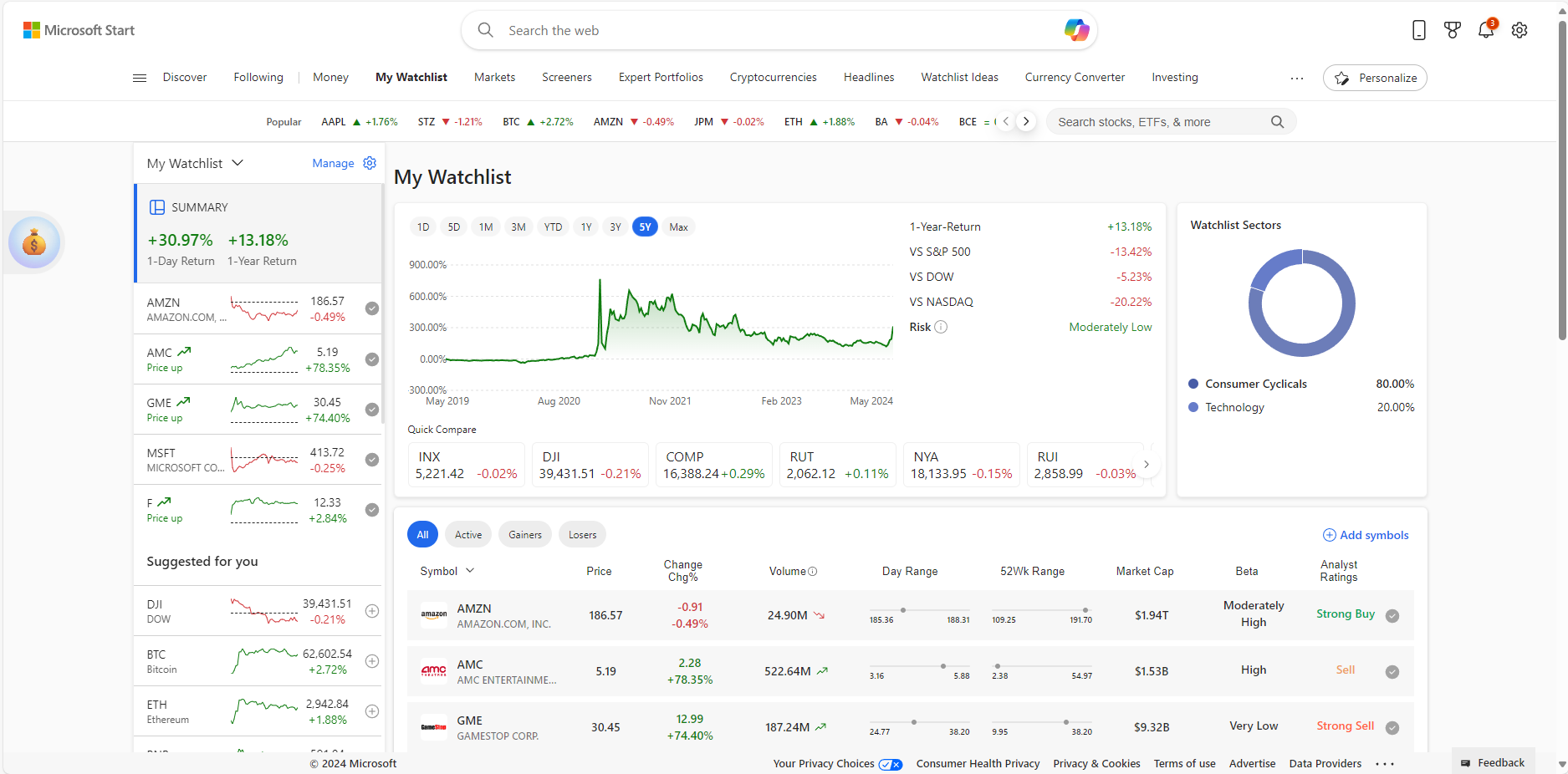Viewport: 1568px width, 774px height.
Task: Click the magnifier in stocks search box
Action: (1277, 122)
